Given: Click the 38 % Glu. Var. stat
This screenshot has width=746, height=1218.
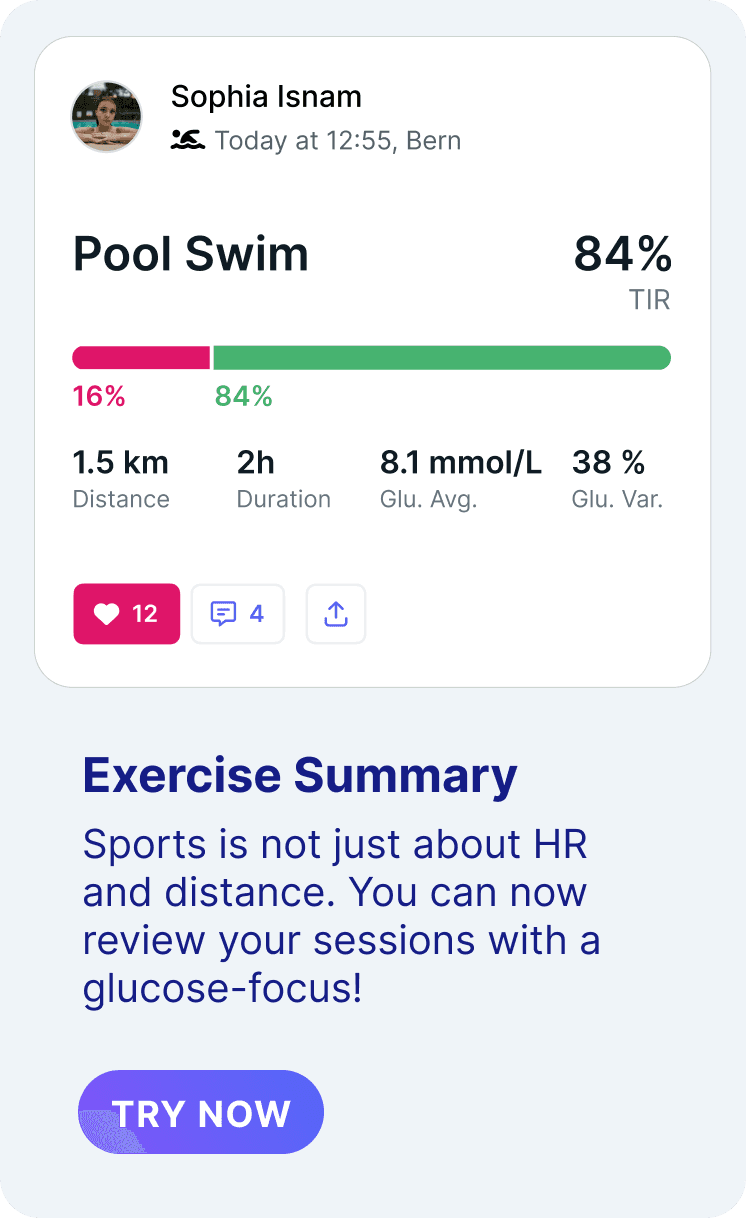Looking at the screenshot, I should [x=618, y=478].
